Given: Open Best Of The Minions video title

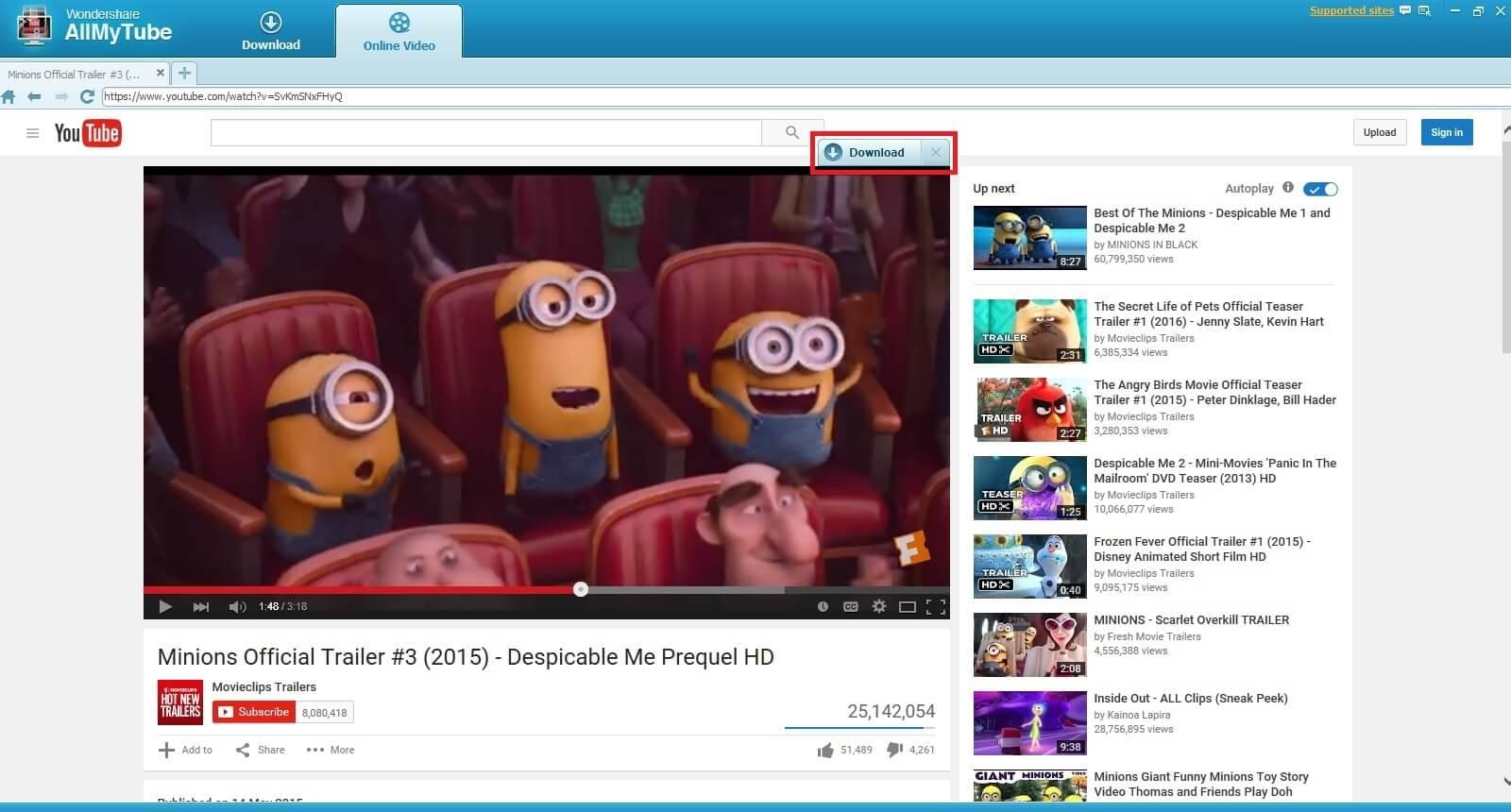Looking at the screenshot, I should pos(1213,221).
